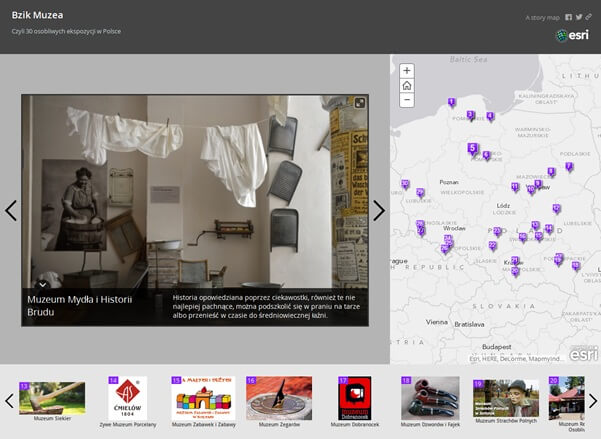Select map marker number 11

click(515, 187)
